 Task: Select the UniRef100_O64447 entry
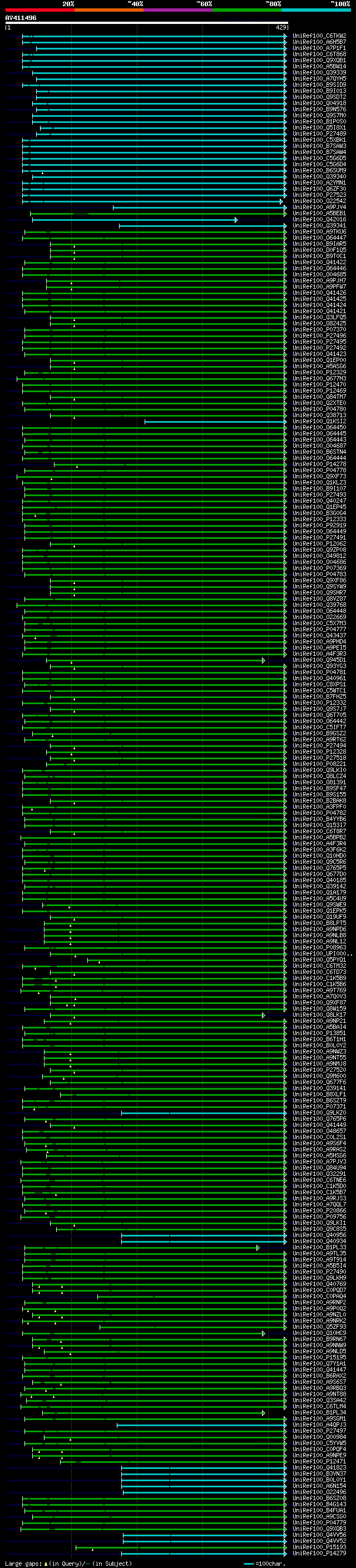coord(319,238)
